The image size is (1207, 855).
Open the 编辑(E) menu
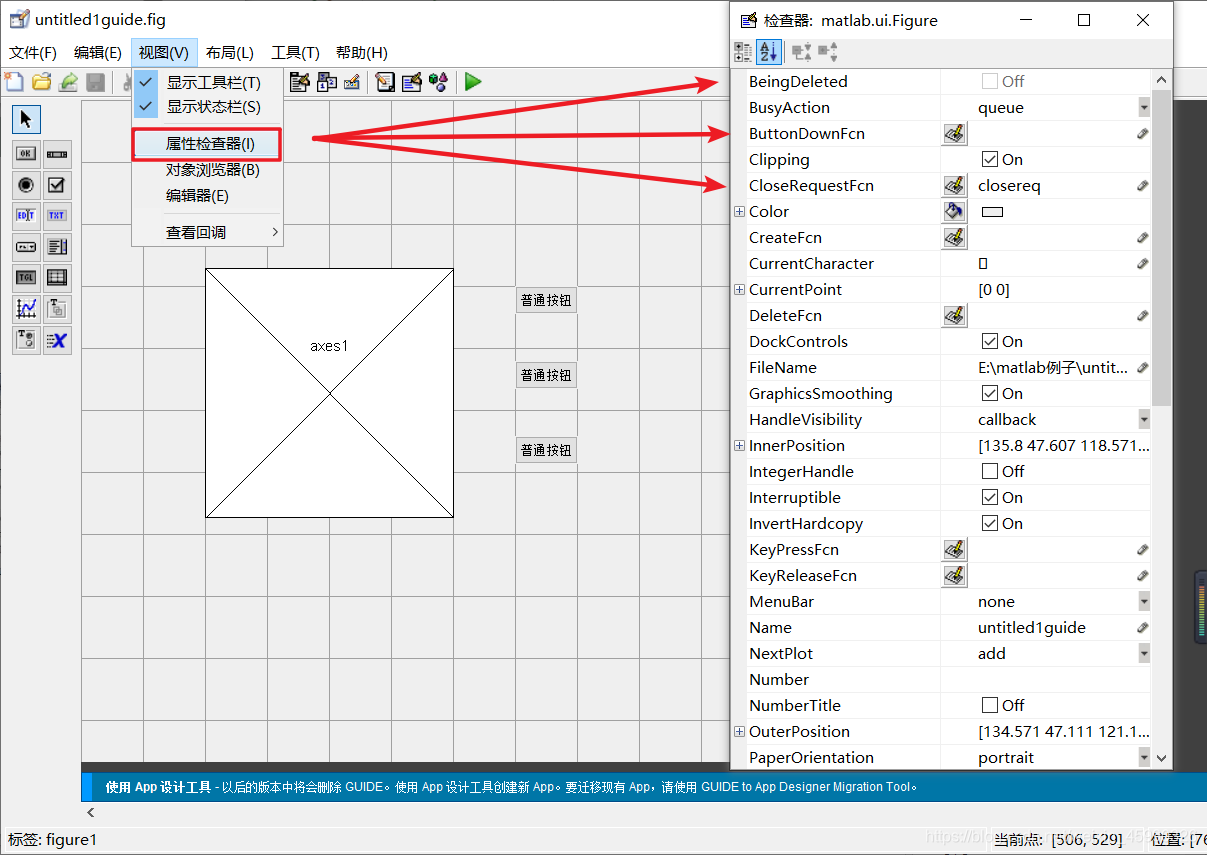coord(98,53)
